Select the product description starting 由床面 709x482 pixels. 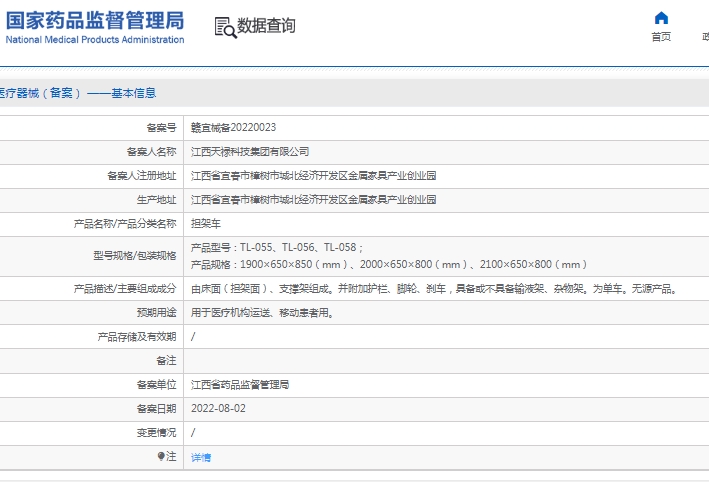tap(434, 289)
